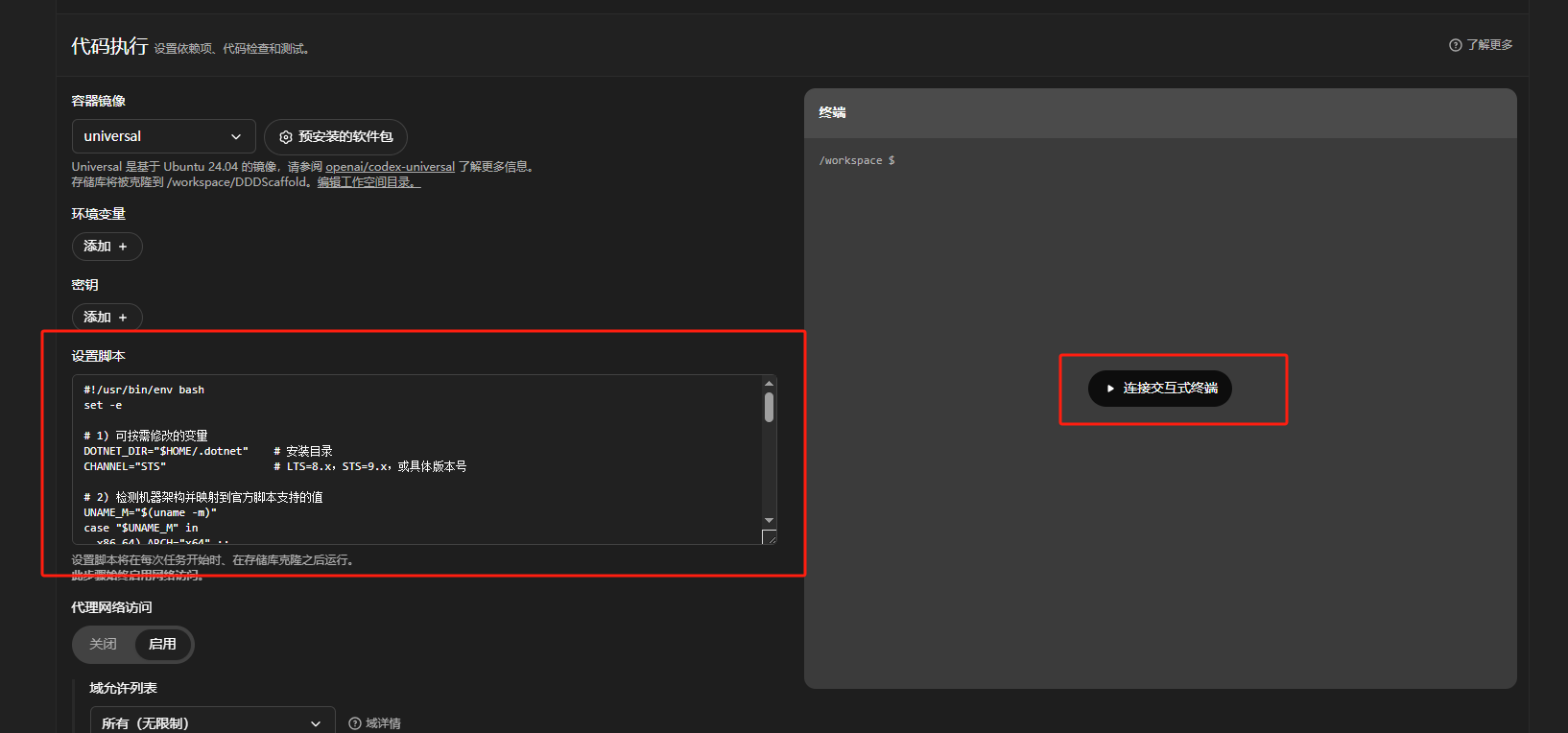Image resolution: width=1568 pixels, height=733 pixels.
Task: Click the script editor scroll-up arrow
Action: point(769,383)
